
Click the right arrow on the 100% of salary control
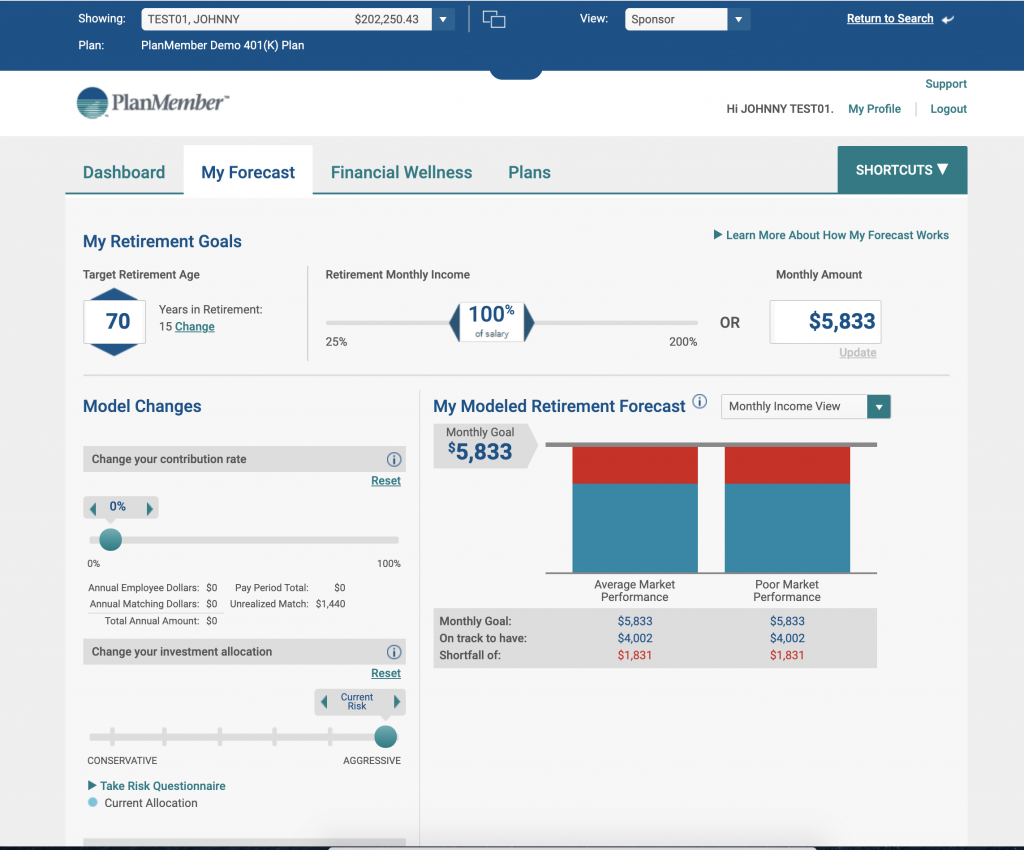click(529, 322)
